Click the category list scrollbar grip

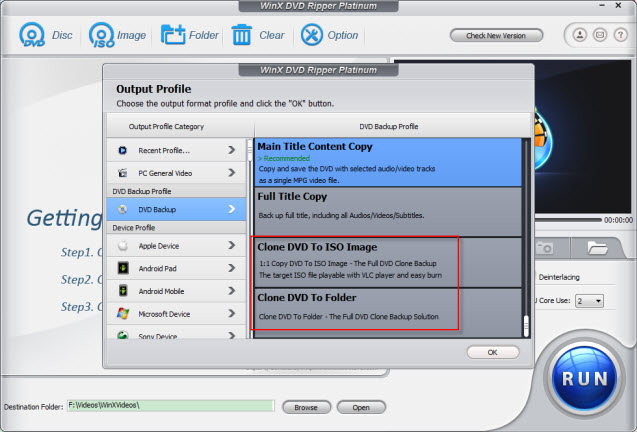[249, 151]
